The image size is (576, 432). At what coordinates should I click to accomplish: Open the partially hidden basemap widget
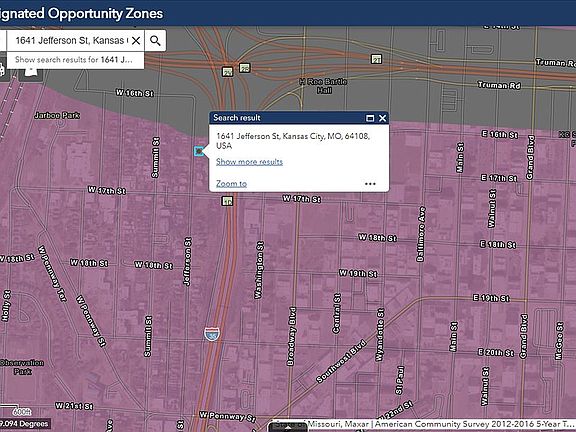pos(2,69)
